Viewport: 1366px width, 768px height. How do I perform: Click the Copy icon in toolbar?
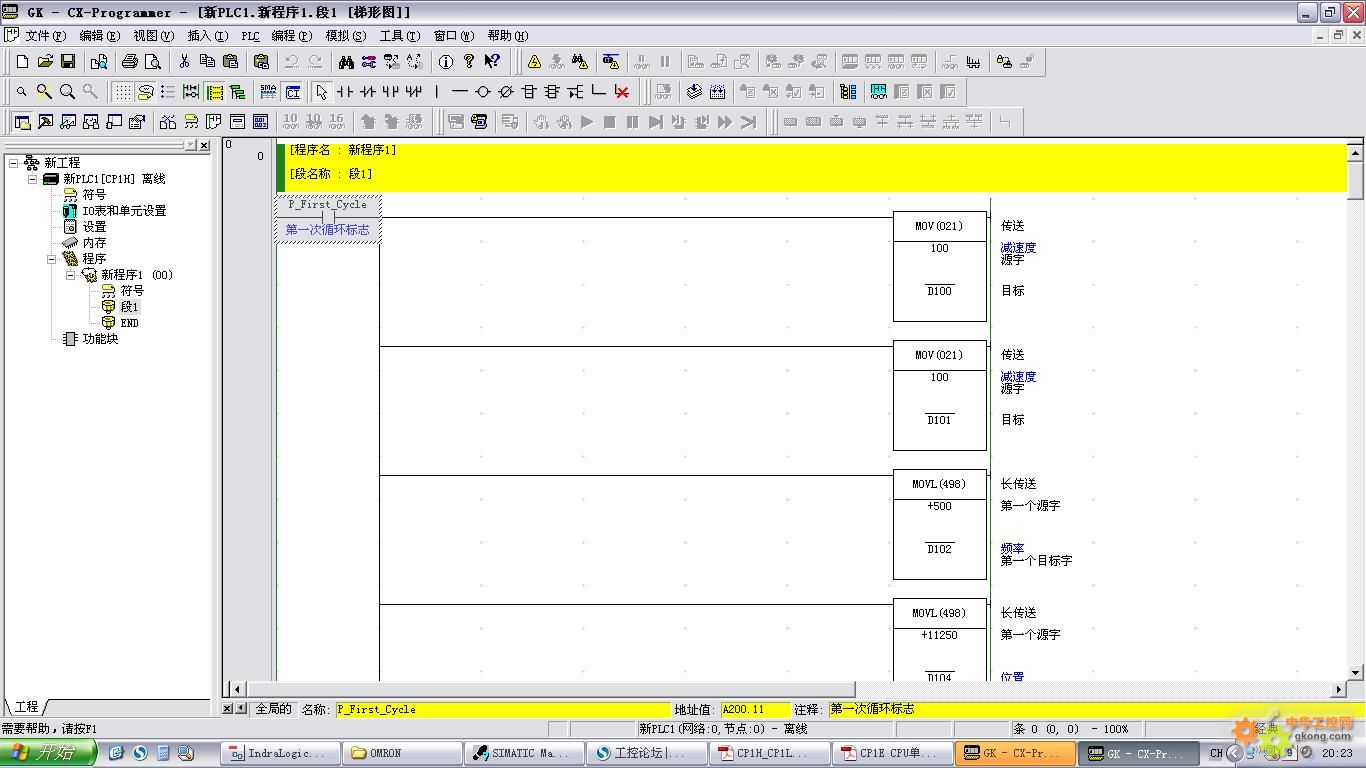point(207,62)
